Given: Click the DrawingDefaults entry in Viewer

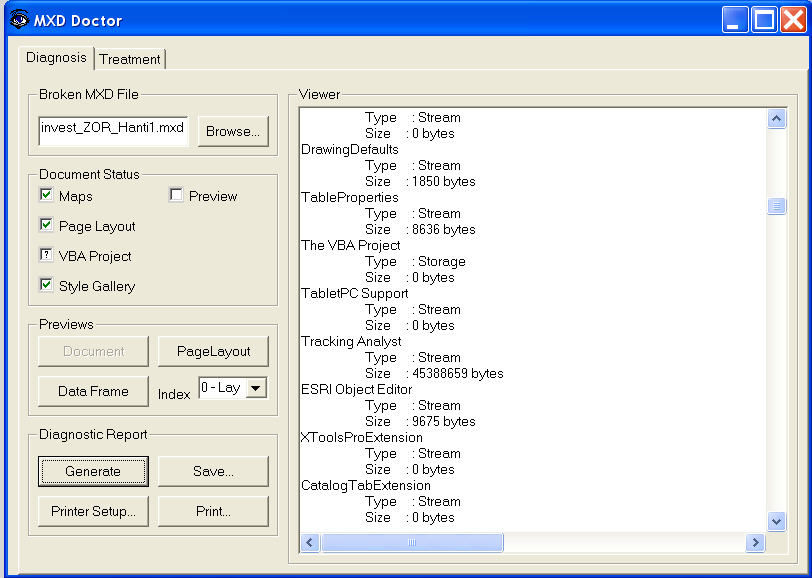Looking at the screenshot, I should tap(350, 150).
